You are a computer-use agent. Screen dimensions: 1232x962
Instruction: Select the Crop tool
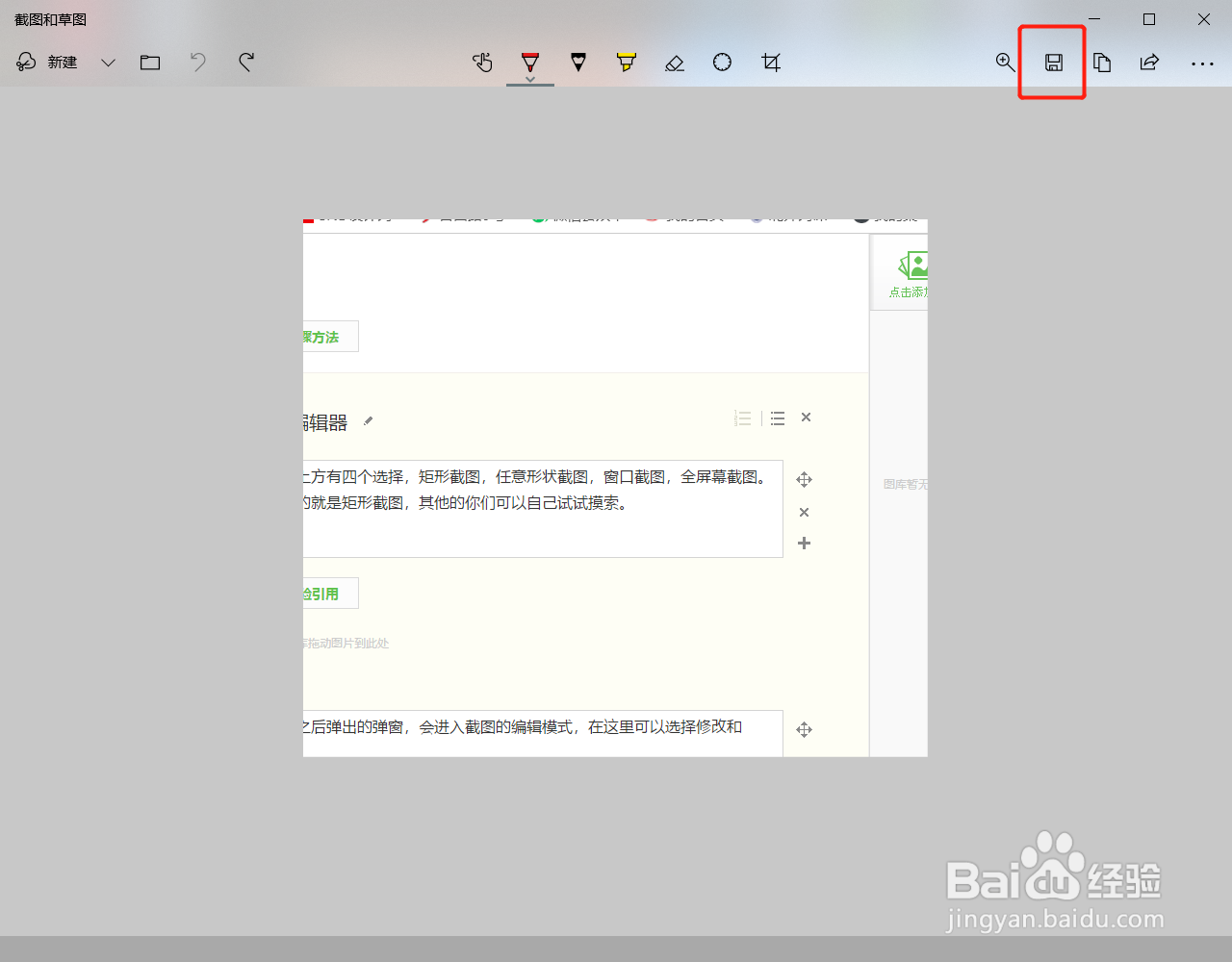coord(770,63)
